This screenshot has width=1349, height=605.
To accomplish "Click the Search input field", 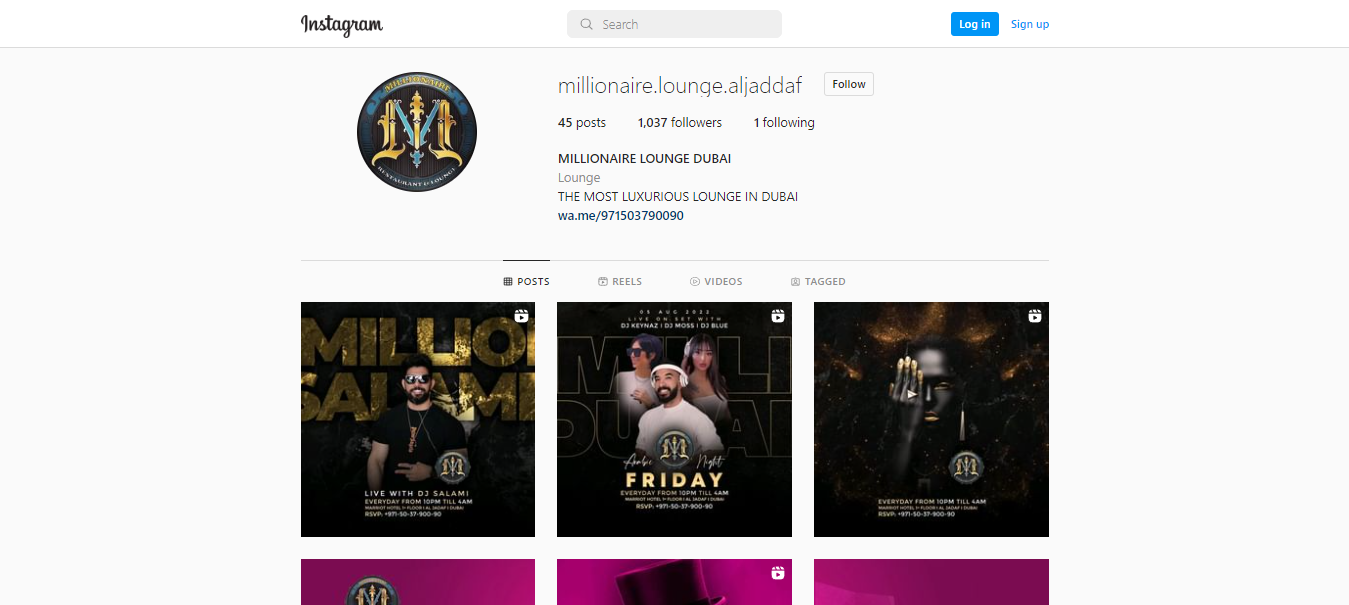I will 674,24.
